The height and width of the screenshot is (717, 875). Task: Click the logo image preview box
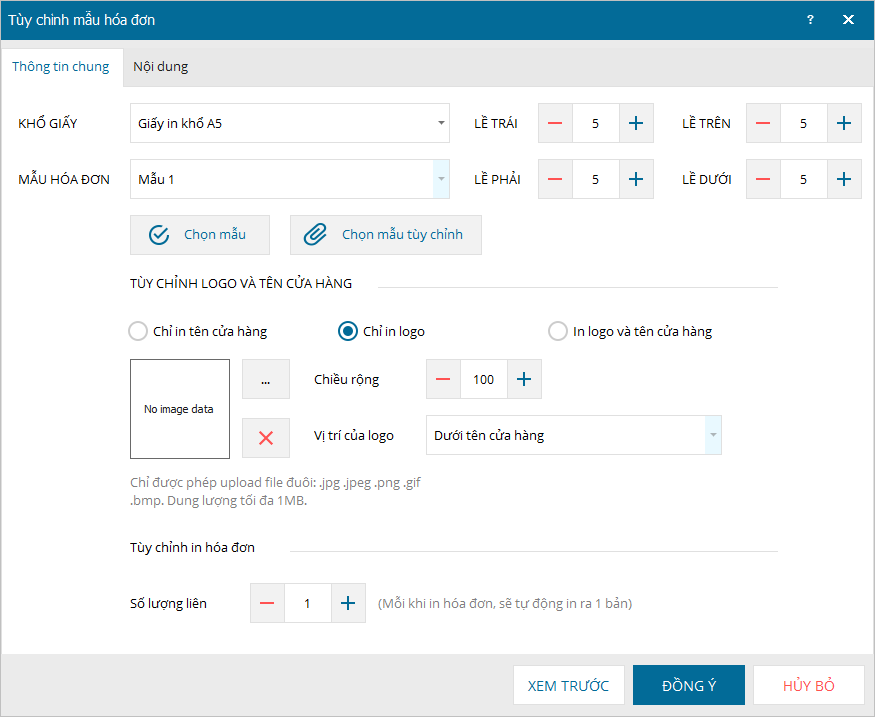point(179,409)
